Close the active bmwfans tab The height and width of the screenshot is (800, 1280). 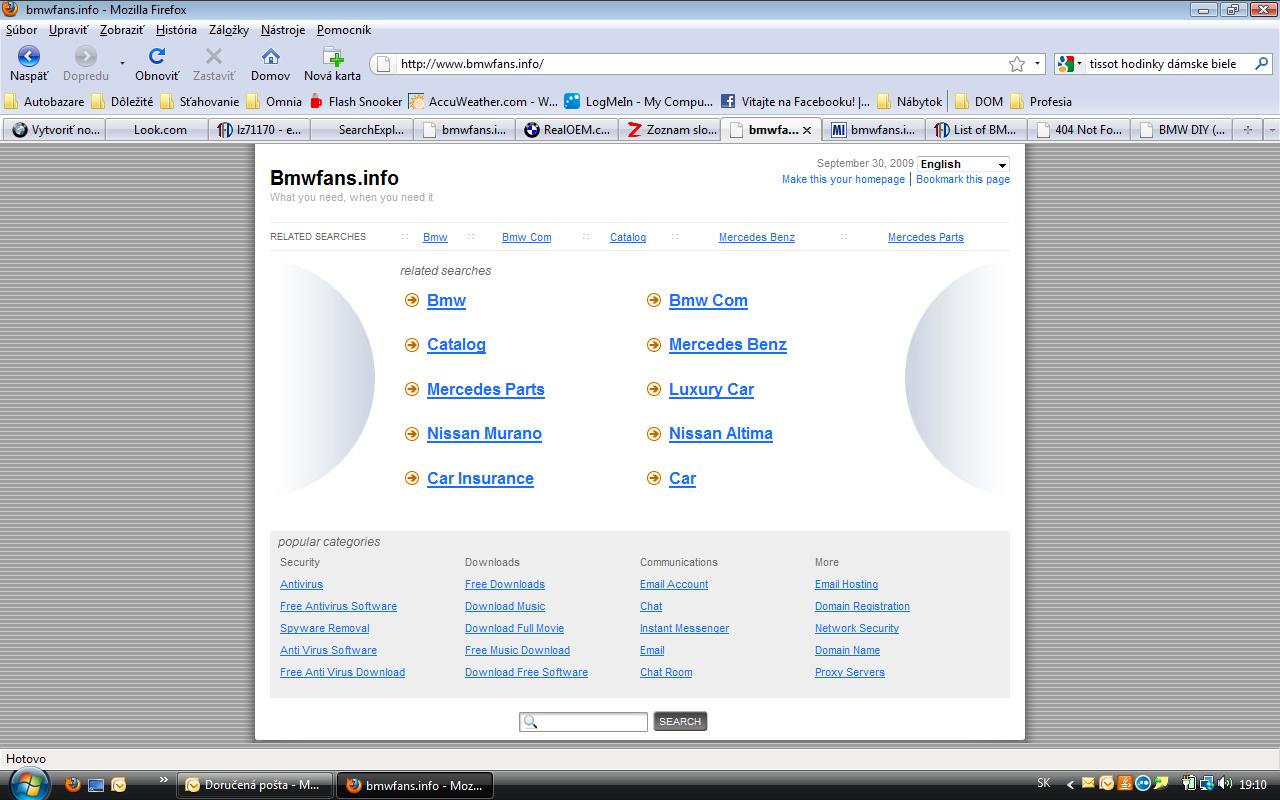point(807,130)
